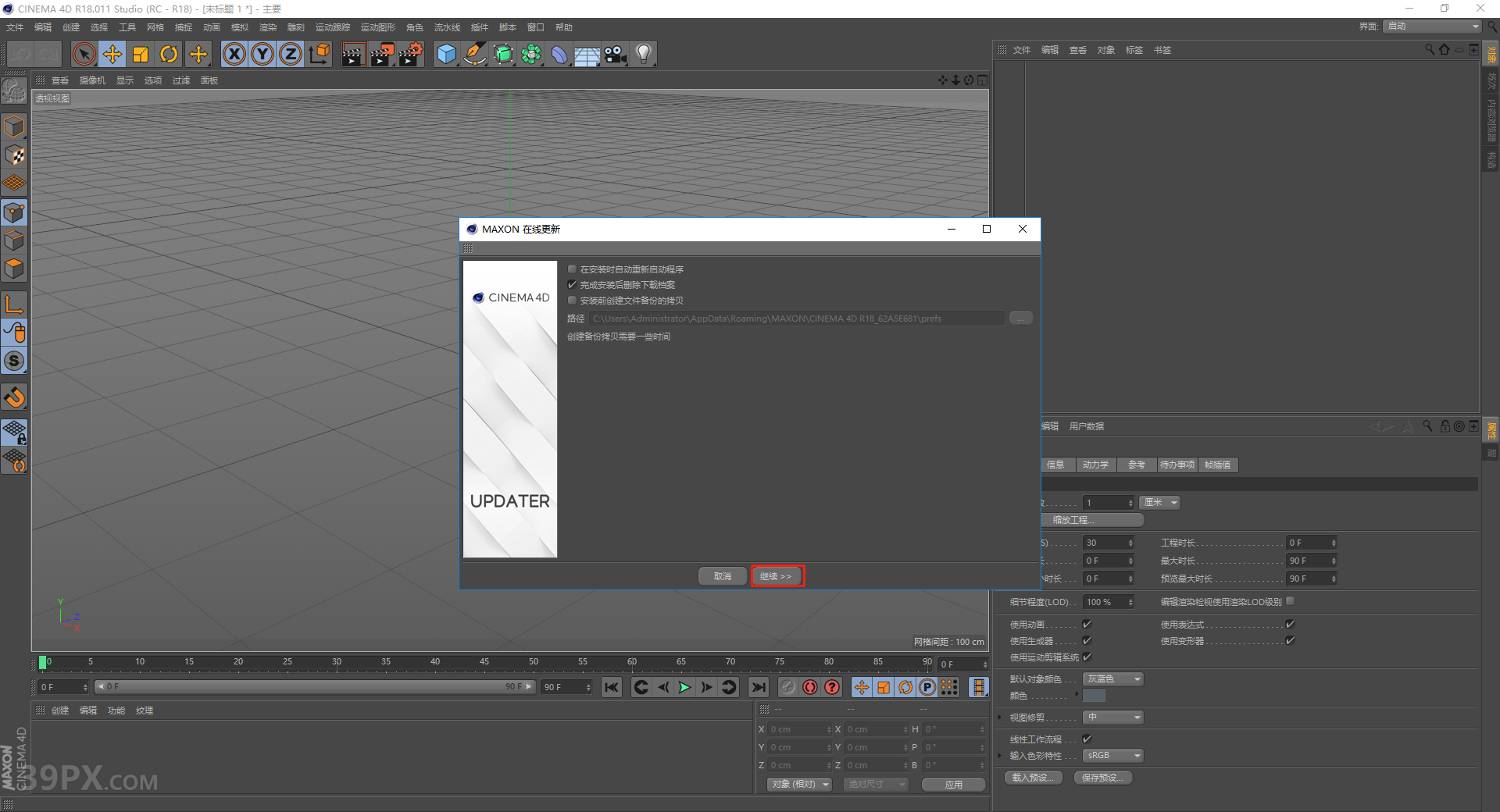Open the default object color dropdown 灰蓝色
1500x812 pixels.
point(1112,678)
